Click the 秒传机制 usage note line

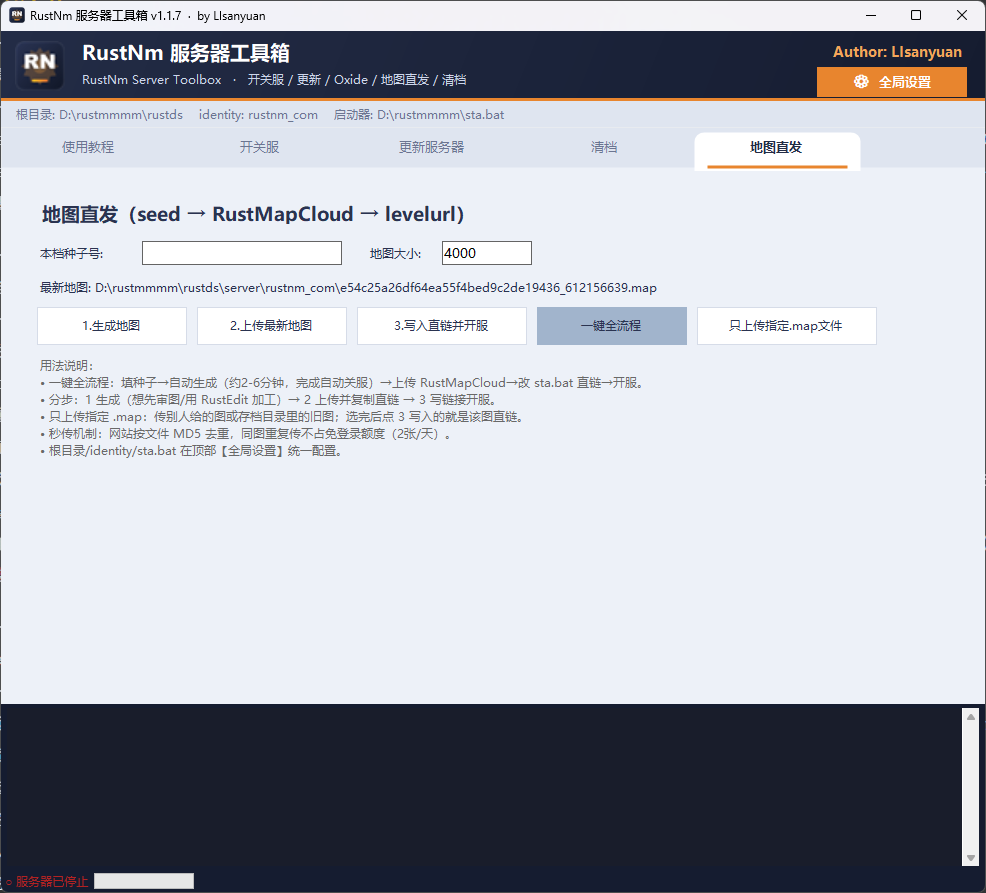tap(246, 434)
